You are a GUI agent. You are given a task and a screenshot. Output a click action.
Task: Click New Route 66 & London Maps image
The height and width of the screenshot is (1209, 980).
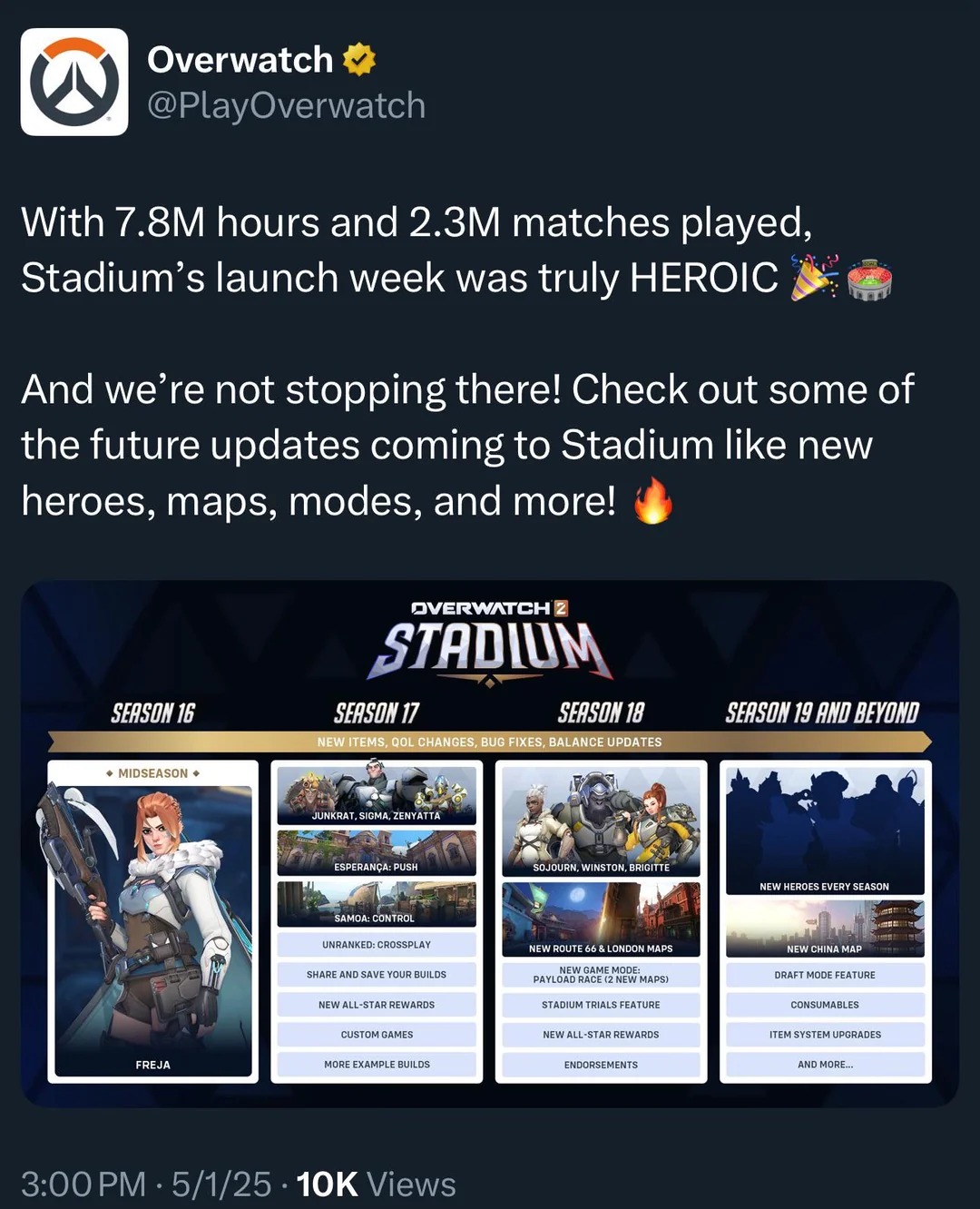pyautogui.click(x=601, y=919)
